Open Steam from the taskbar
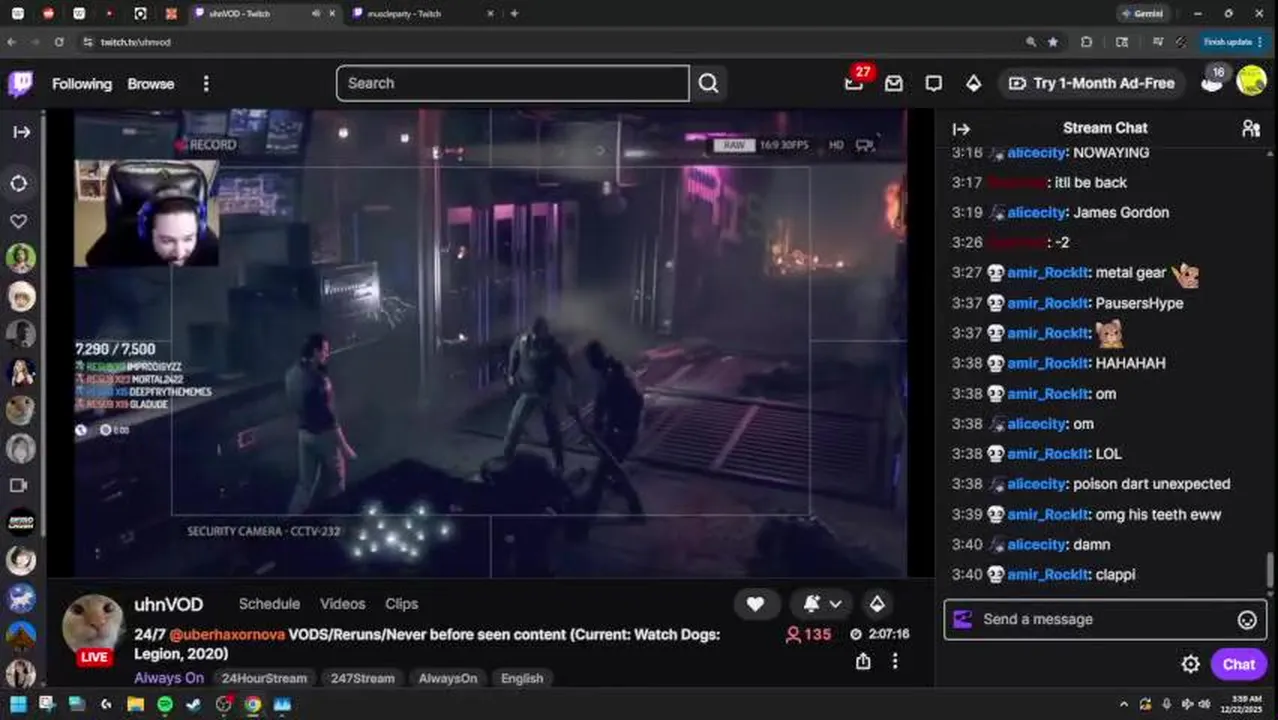1278x720 pixels. pyautogui.click(x=194, y=704)
